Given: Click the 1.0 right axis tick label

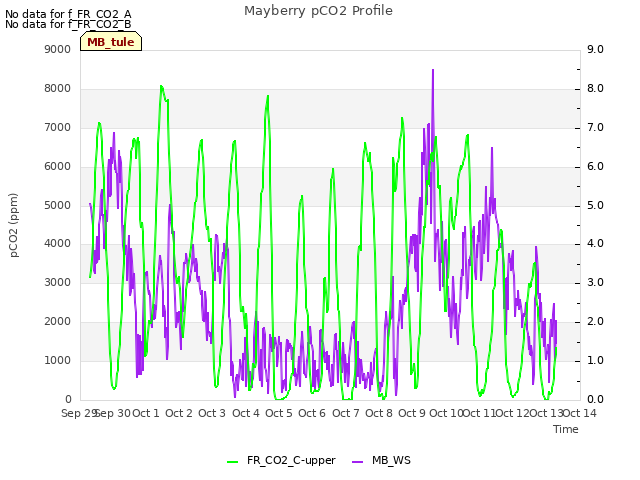Looking at the screenshot, I should (x=595, y=360).
